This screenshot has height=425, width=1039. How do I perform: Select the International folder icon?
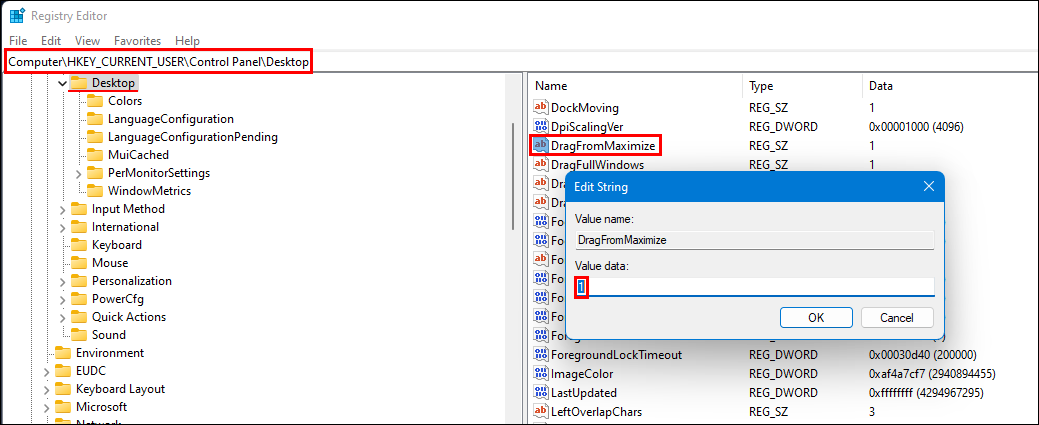pyautogui.click(x=80, y=226)
